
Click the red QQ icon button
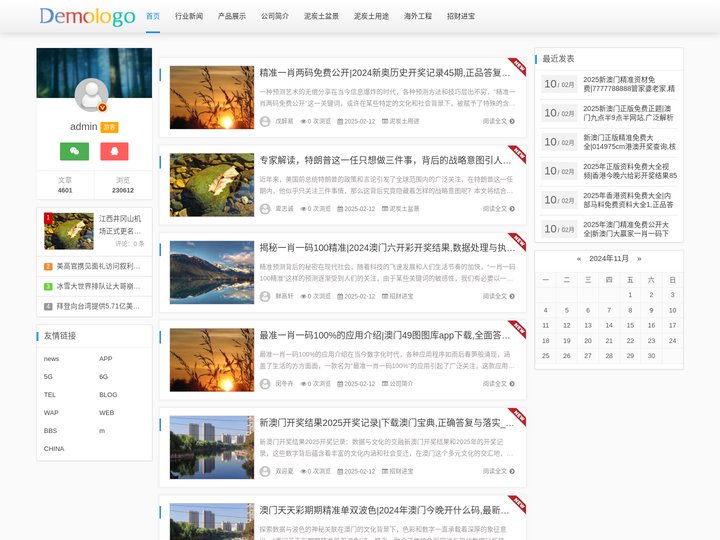(x=114, y=151)
